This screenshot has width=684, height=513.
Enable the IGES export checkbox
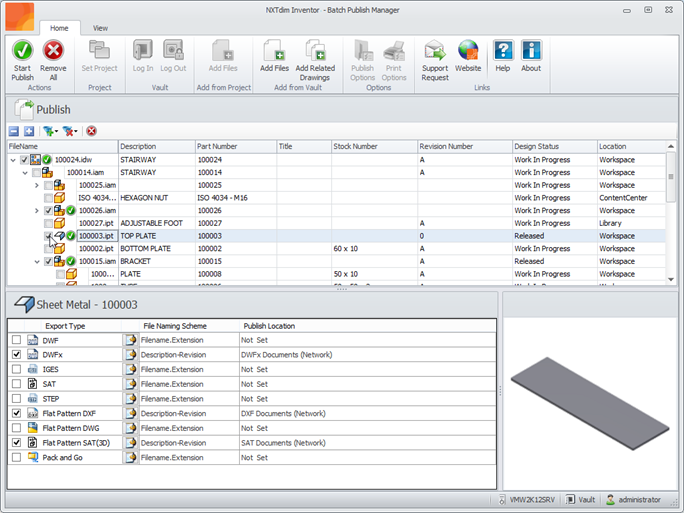17,369
